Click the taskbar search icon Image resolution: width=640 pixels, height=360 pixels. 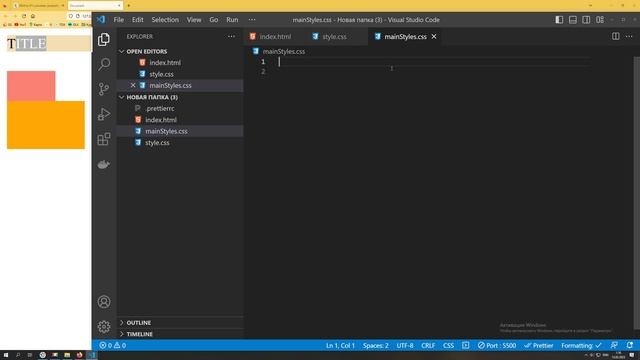(18, 355)
